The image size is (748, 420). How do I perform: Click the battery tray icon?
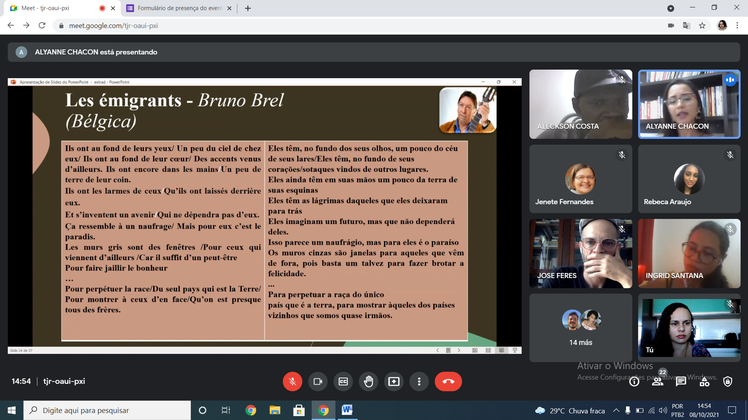tap(640, 410)
